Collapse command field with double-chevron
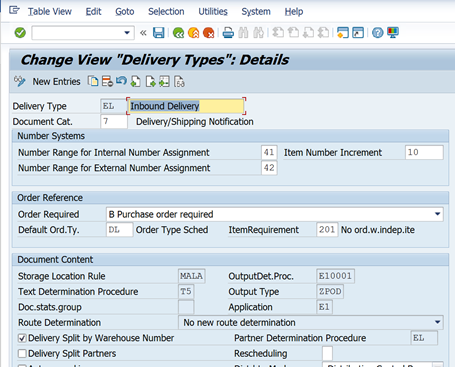Screen dimensions: 455x367 (143, 33)
